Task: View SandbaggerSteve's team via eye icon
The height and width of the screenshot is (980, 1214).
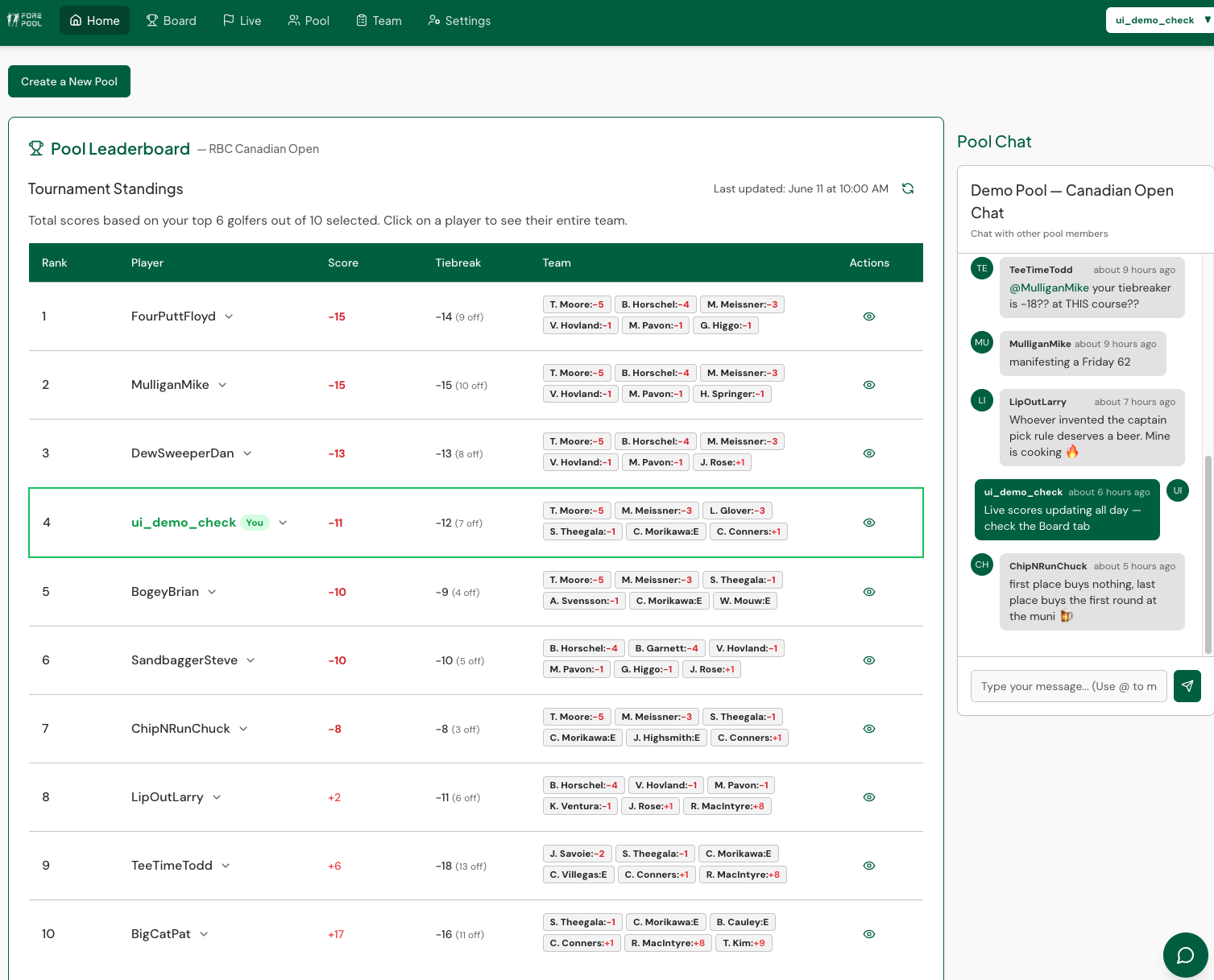Action: coord(869,660)
